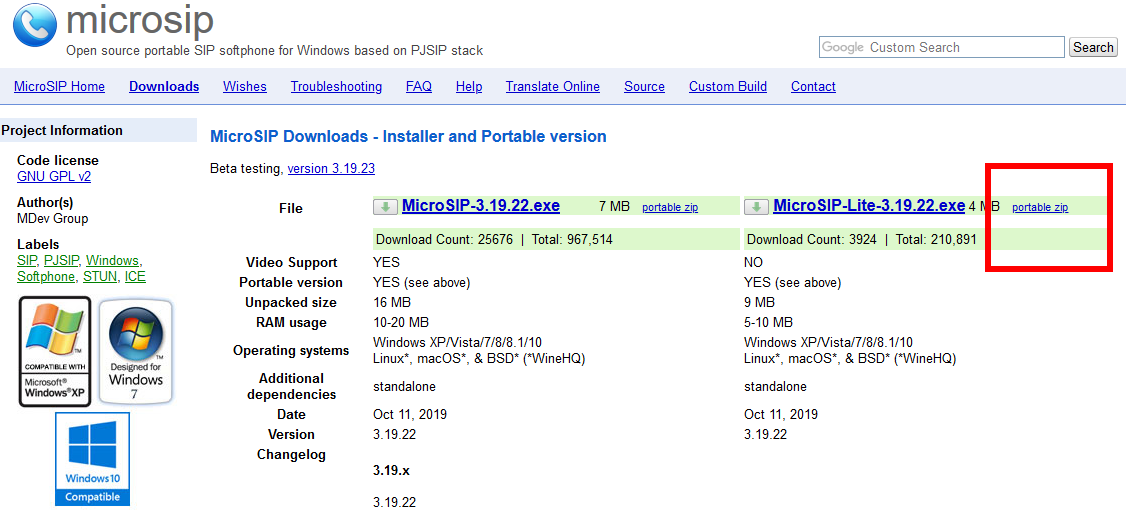Click the green download arrow for MicroSIP-Lite-3.19.22.exe

coord(756,208)
